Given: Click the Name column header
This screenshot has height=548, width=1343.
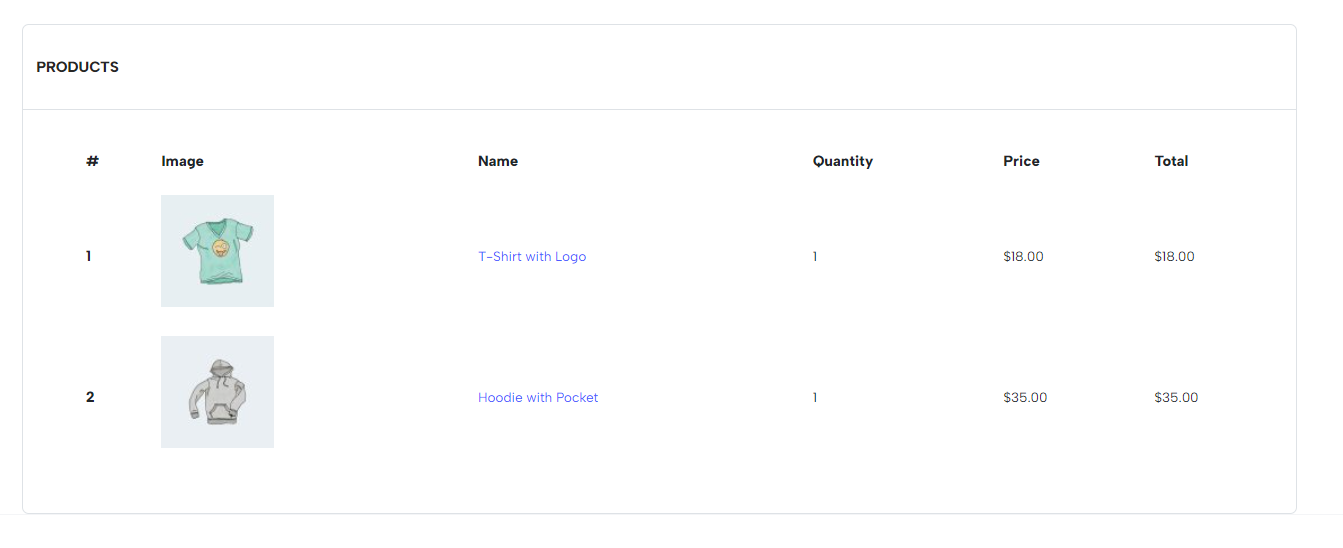Looking at the screenshot, I should (498, 161).
